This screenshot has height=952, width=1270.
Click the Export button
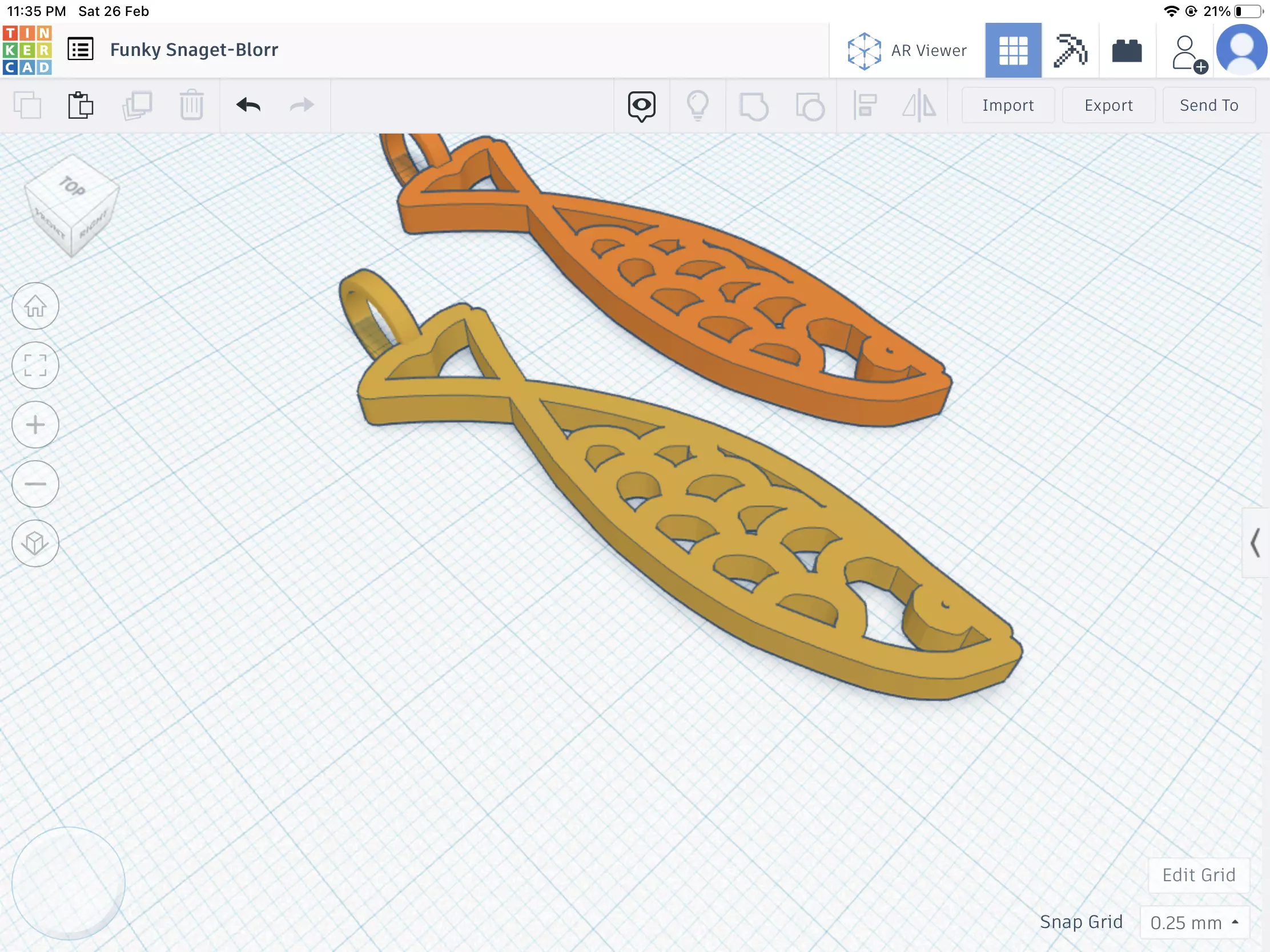pos(1108,105)
